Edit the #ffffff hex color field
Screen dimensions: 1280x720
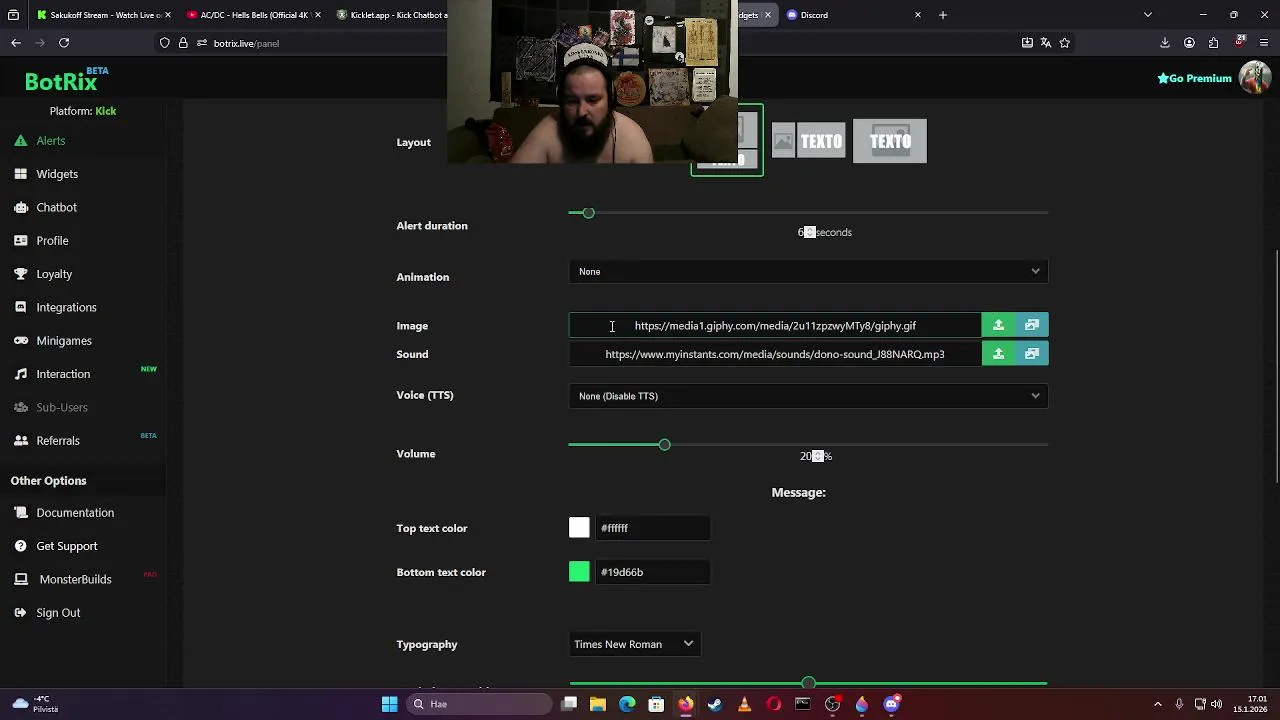(653, 528)
